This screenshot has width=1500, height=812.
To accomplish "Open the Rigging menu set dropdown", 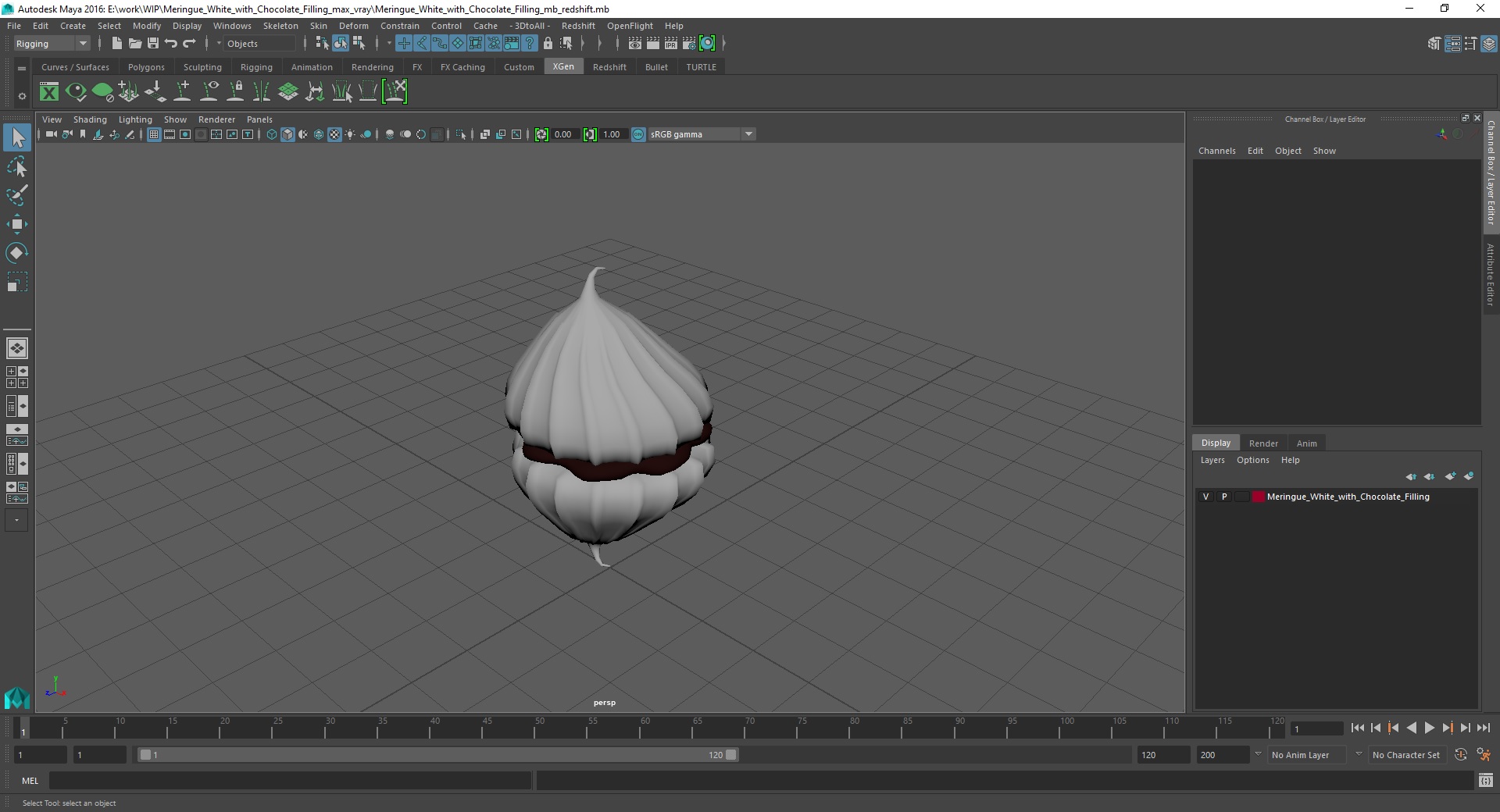I will tap(52, 44).
